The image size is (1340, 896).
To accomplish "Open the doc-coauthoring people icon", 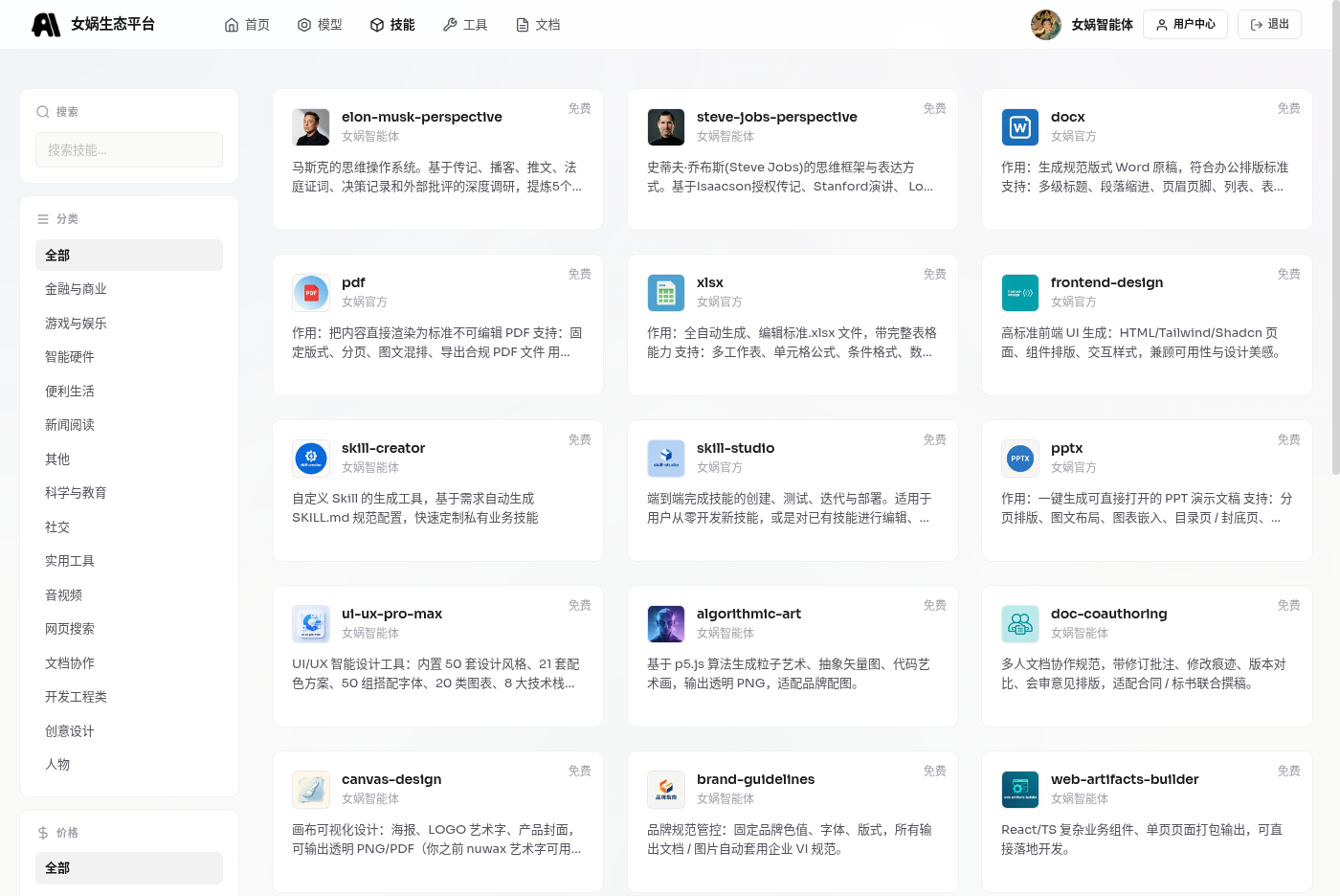I will pos(1020,624).
